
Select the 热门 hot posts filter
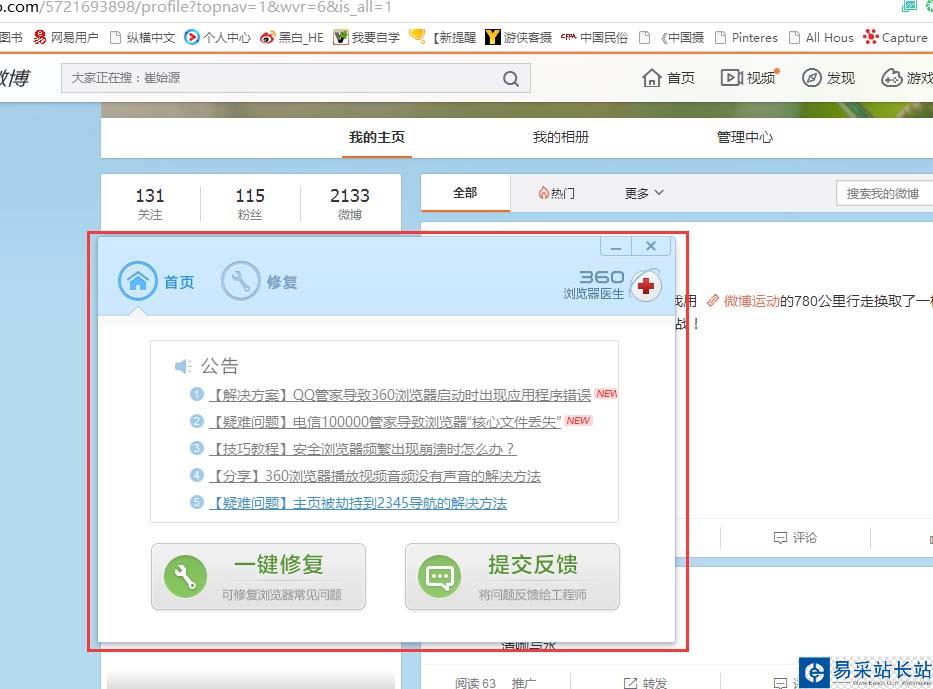[556, 193]
